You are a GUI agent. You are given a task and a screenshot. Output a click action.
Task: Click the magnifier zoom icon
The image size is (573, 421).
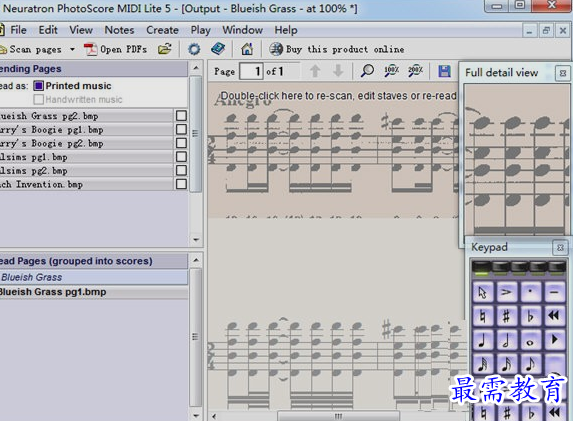pyautogui.click(x=367, y=71)
